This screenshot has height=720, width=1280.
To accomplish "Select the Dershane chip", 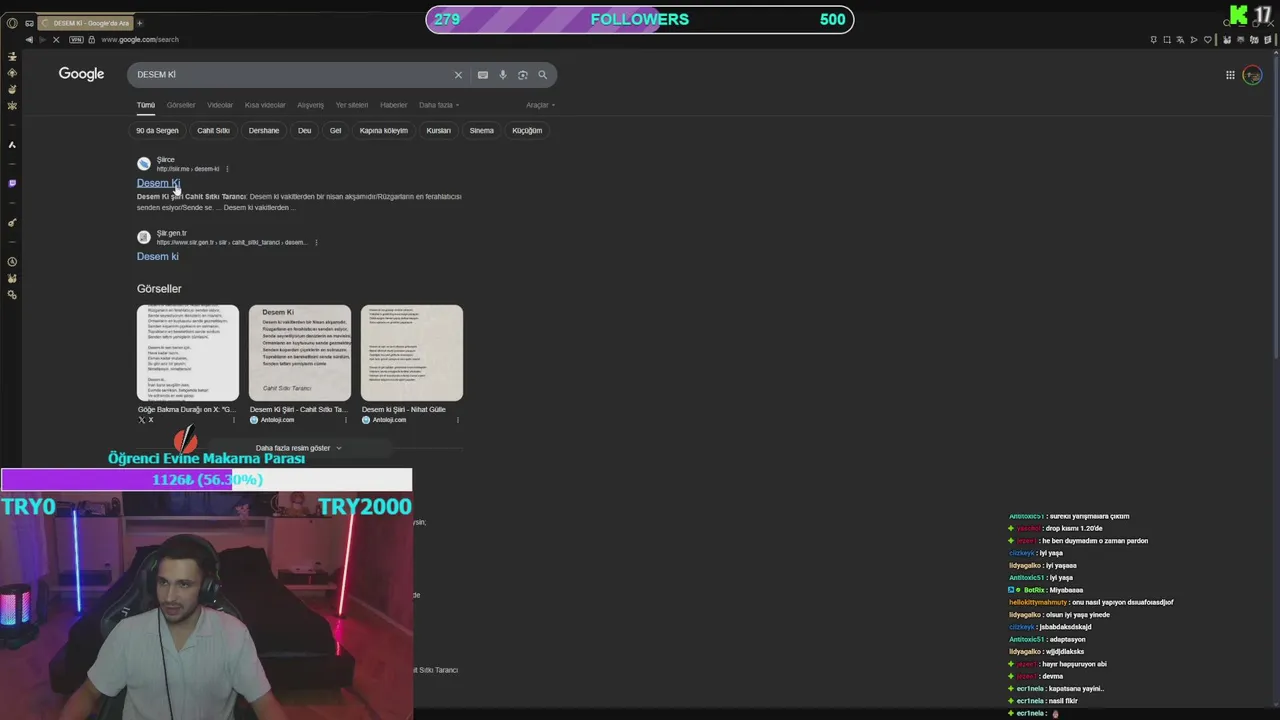I will click(x=264, y=130).
